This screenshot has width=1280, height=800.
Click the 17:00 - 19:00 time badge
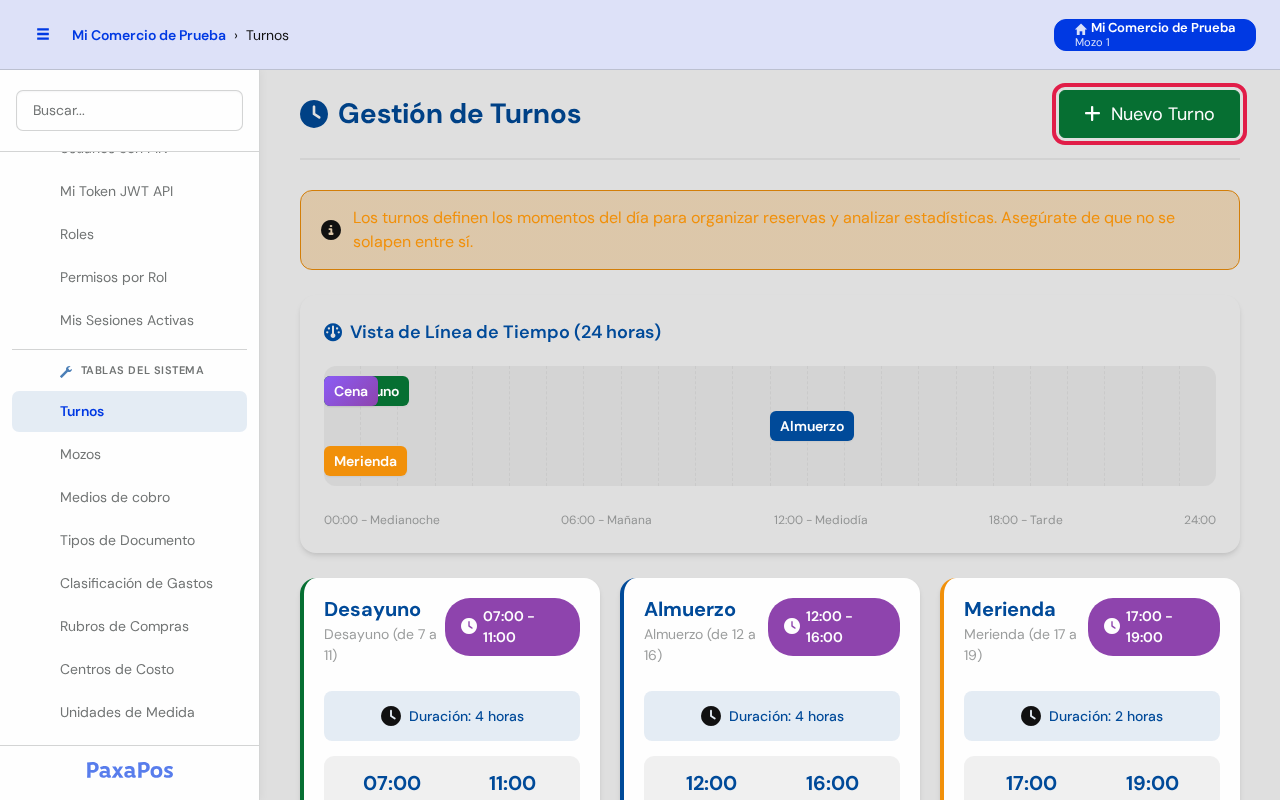tap(1154, 627)
